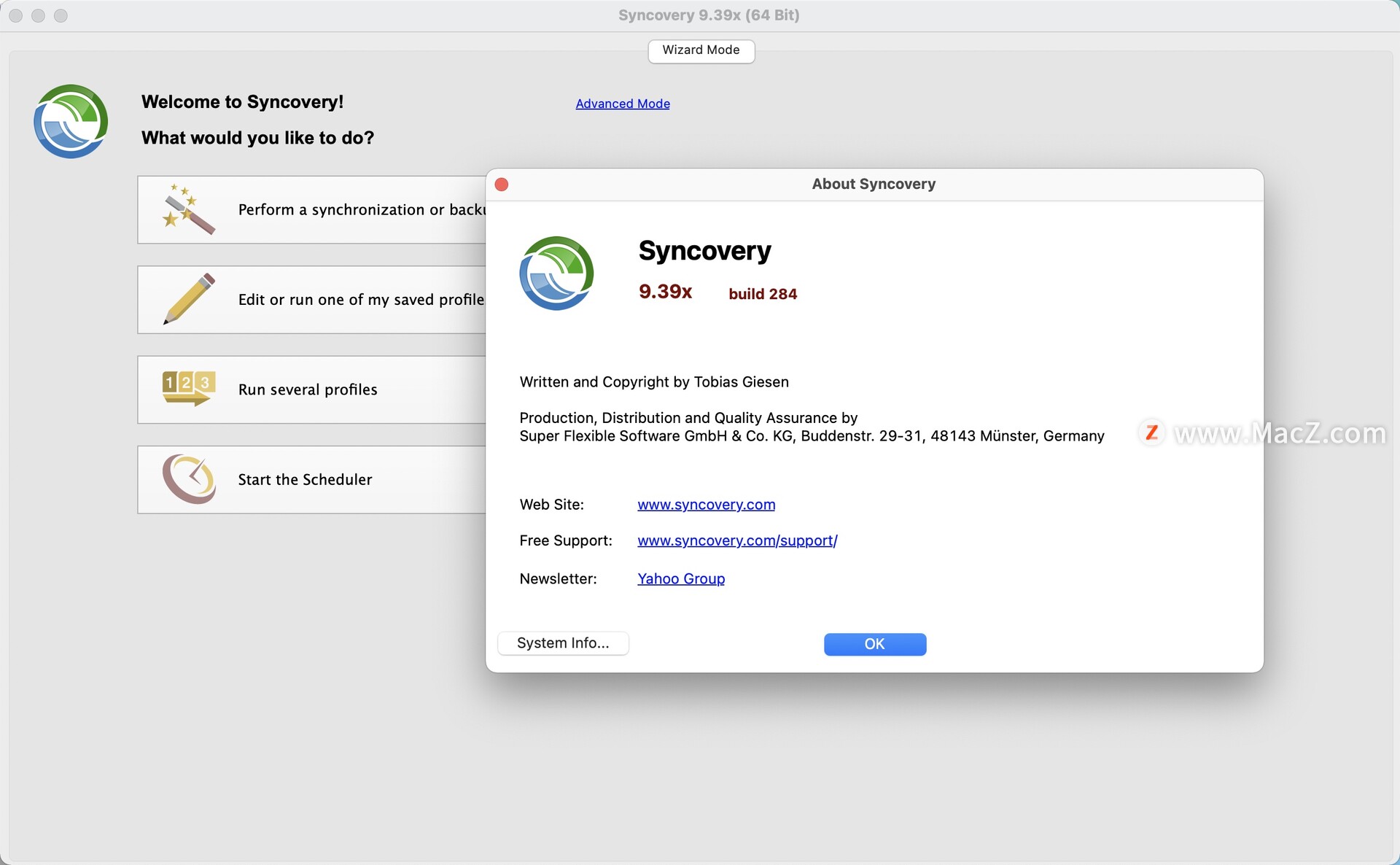Click the Scheduler clock icon

click(x=189, y=479)
